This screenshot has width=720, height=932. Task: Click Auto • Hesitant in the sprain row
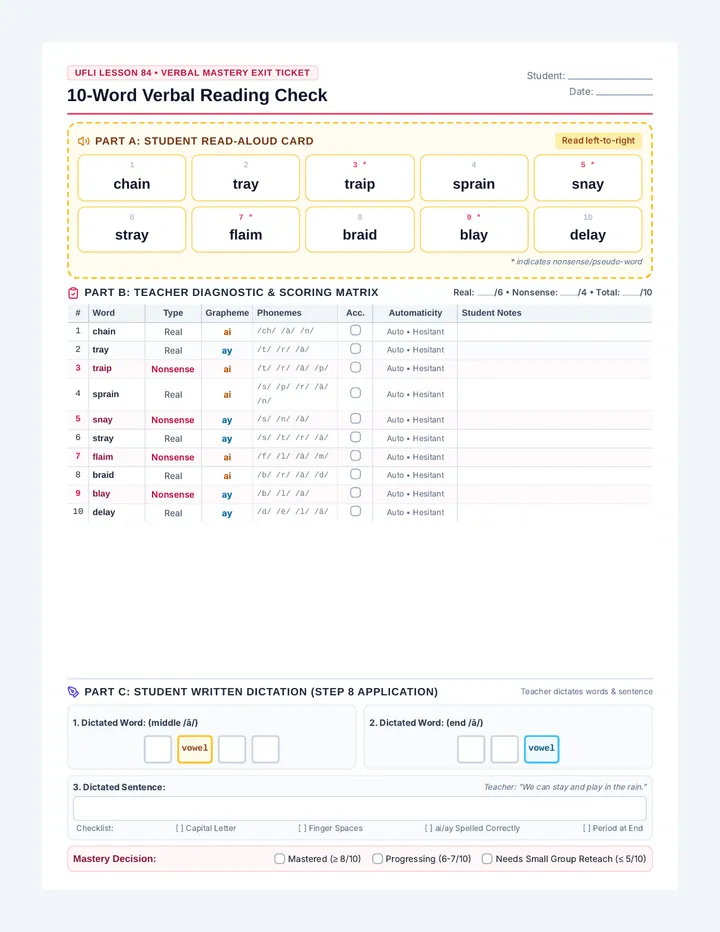pos(416,394)
